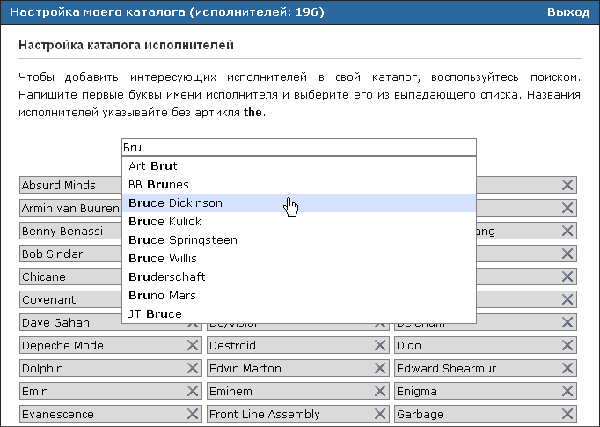Select the JT Bruce suggestion
Viewport: 600px width, 427px height.
coord(155,314)
